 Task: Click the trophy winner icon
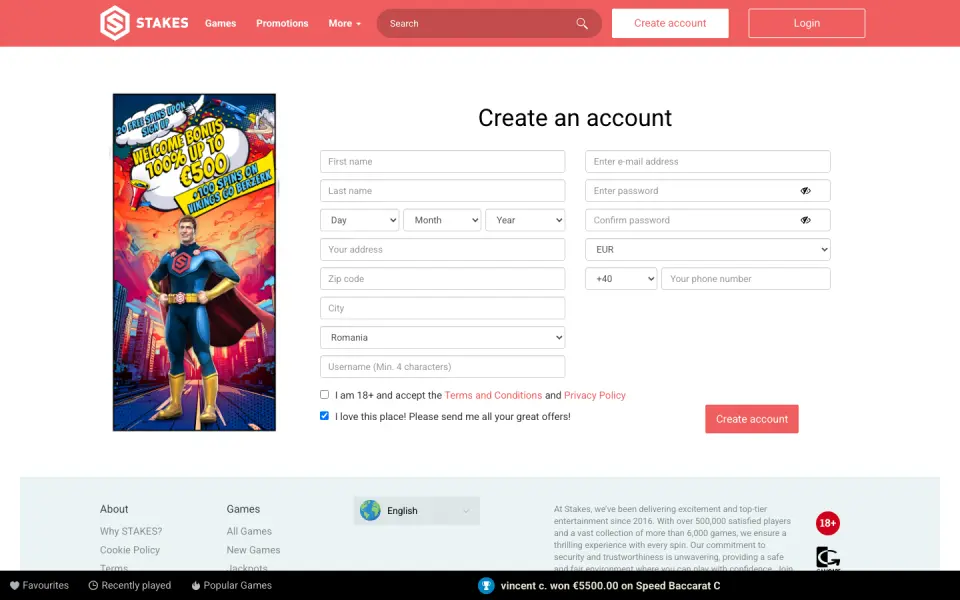click(486, 585)
